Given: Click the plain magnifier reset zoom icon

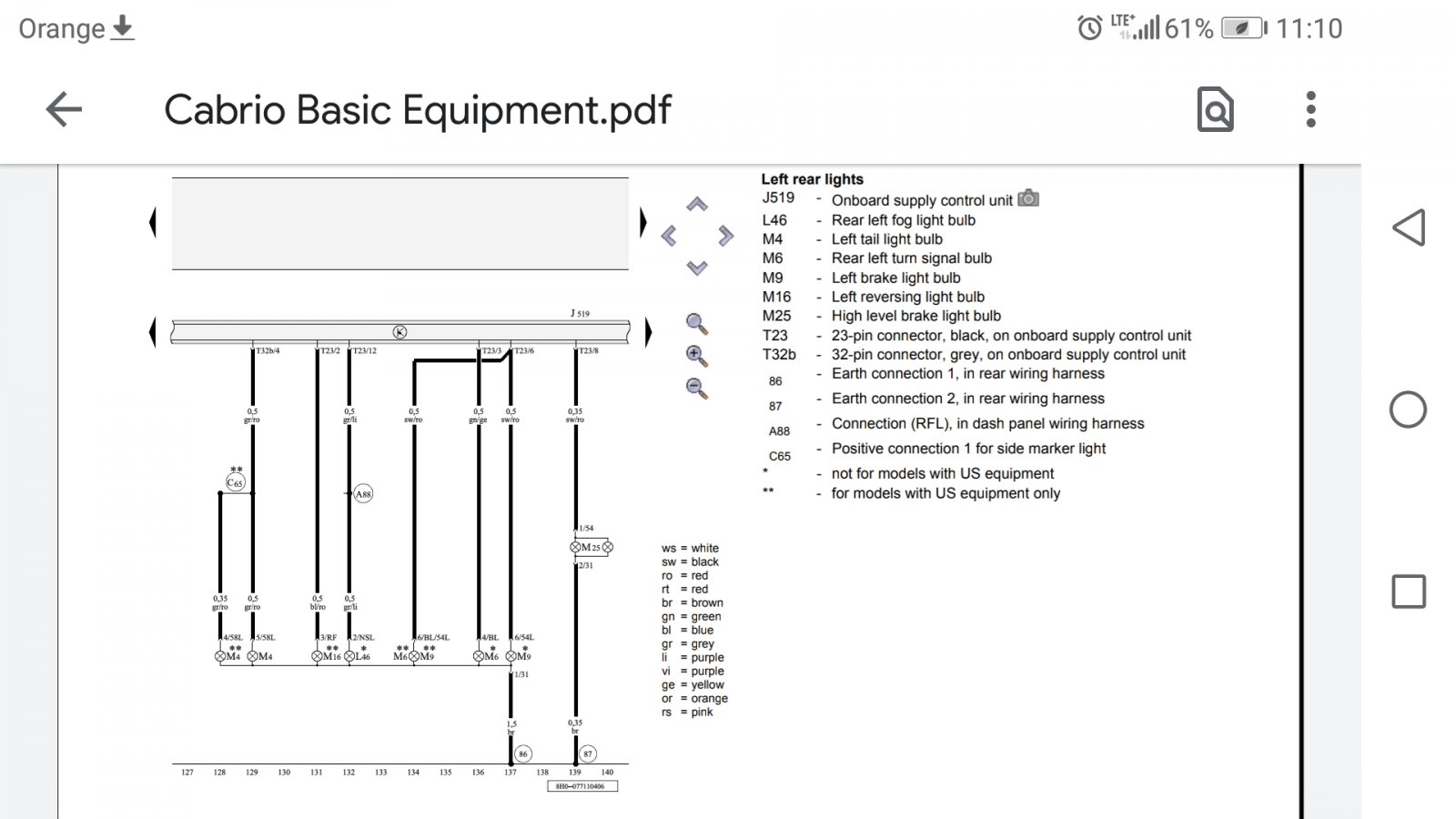Looking at the screenshot, I should 697,323.
